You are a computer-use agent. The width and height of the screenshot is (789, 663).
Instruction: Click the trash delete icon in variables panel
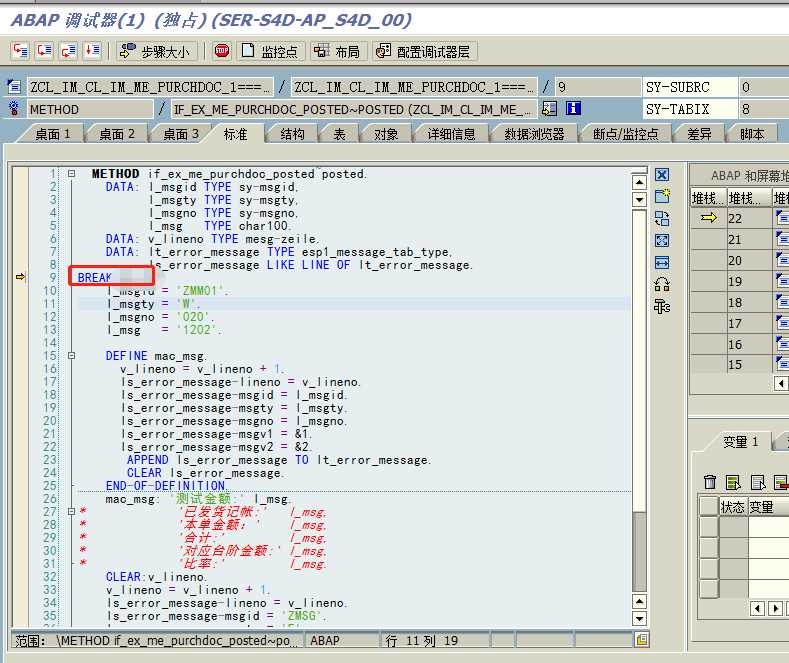[x=709, y=482]
